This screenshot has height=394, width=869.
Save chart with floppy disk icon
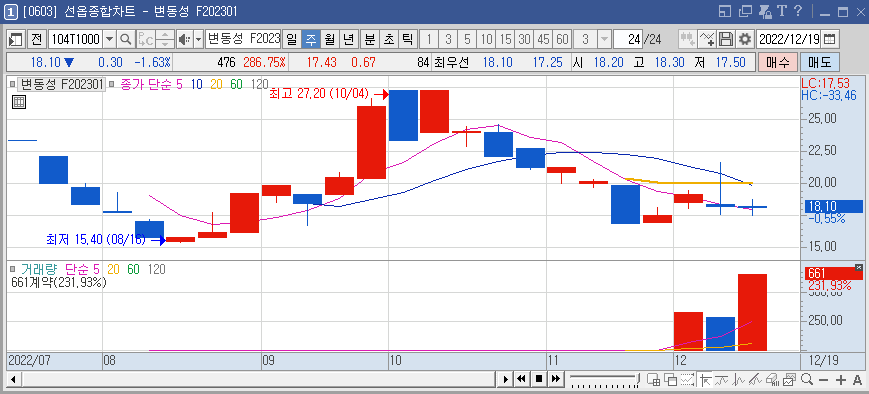[726, 39]
